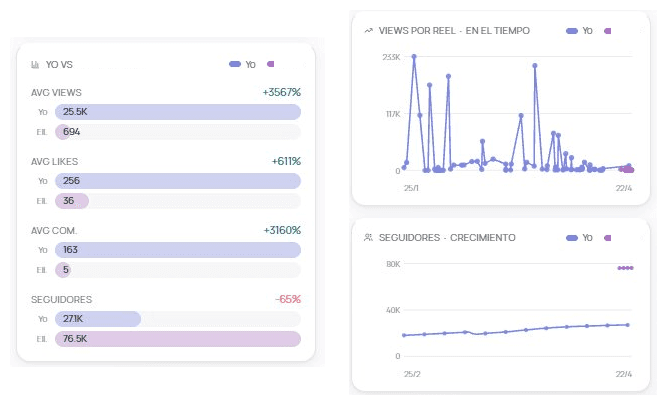Toggle the Yo legend in Views por Reel chart
The height and width of the screenshot is (405, 667).
click(579, 31)
